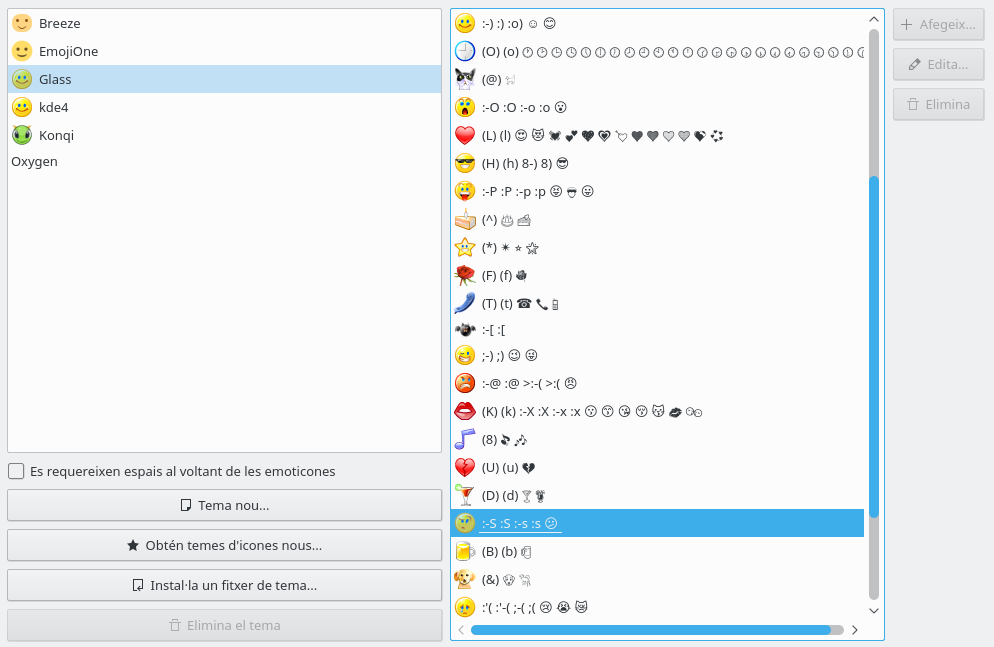Image resolution: width=994 pixels, height=647 pixels.
Task: Click the red lips kiss emoticon
Action: [465, 411]
